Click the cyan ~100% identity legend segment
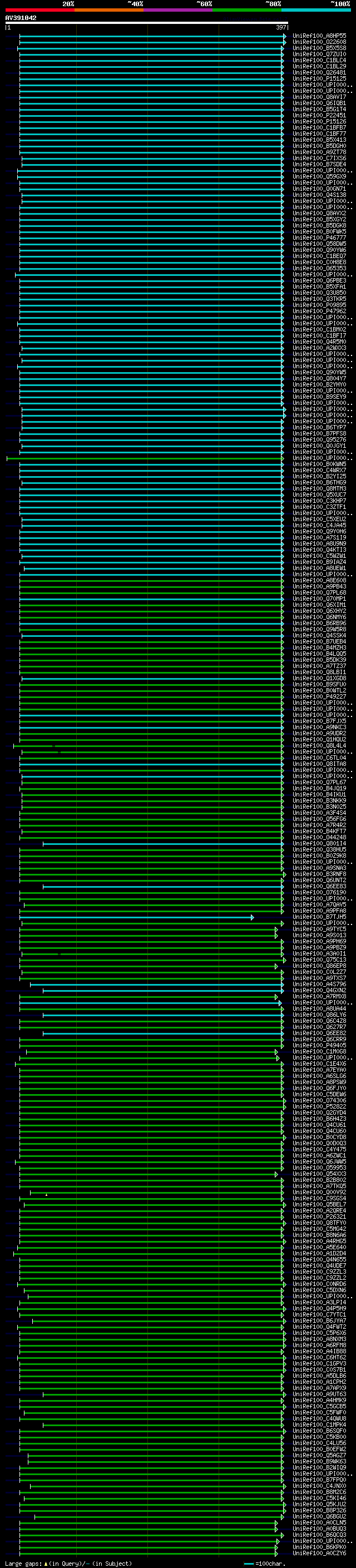The image size is (356, 1568). coord(316,10)
